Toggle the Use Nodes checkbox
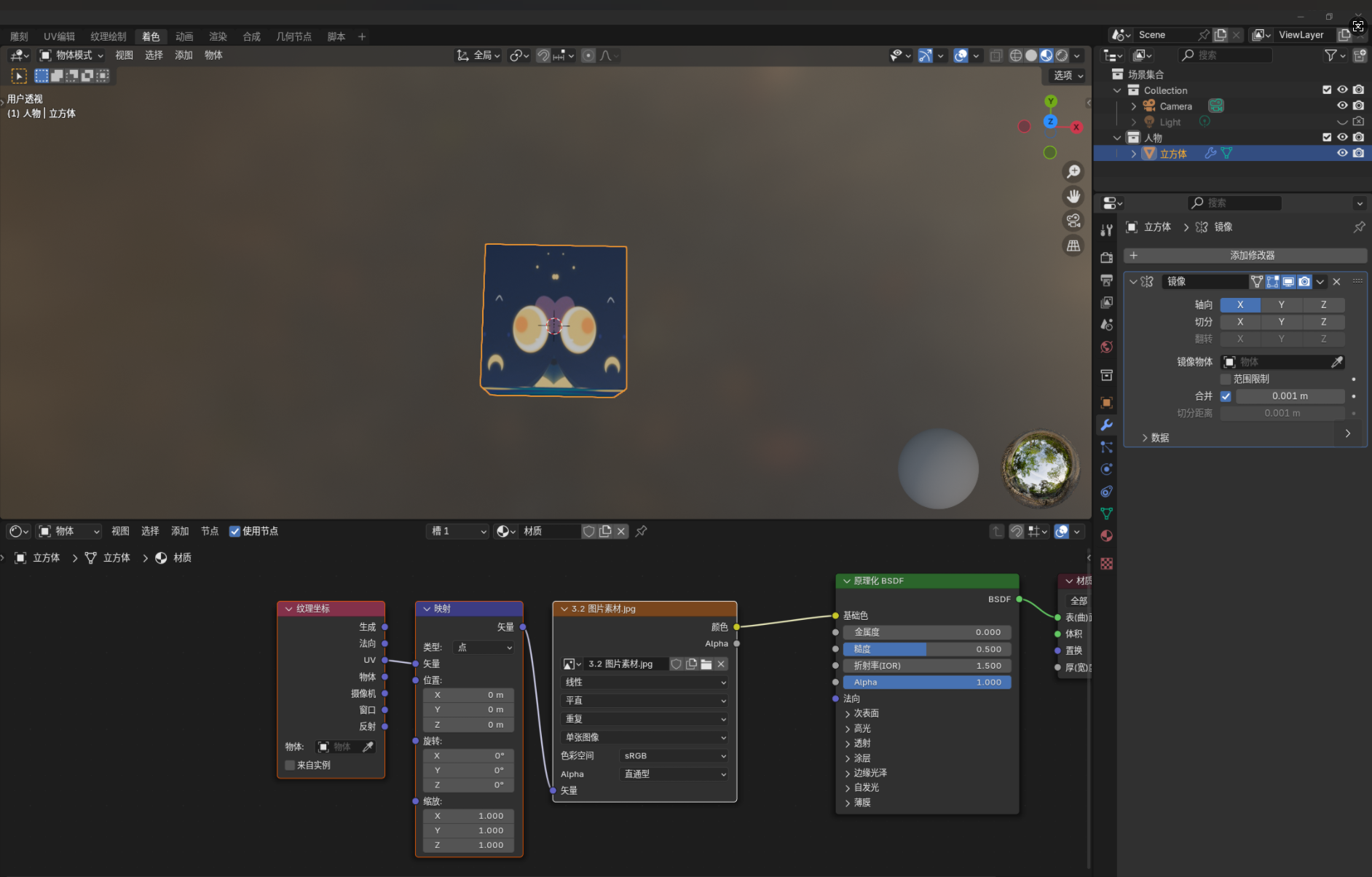This screenshot has width=1372, height=877. click(x=234, y=531)
